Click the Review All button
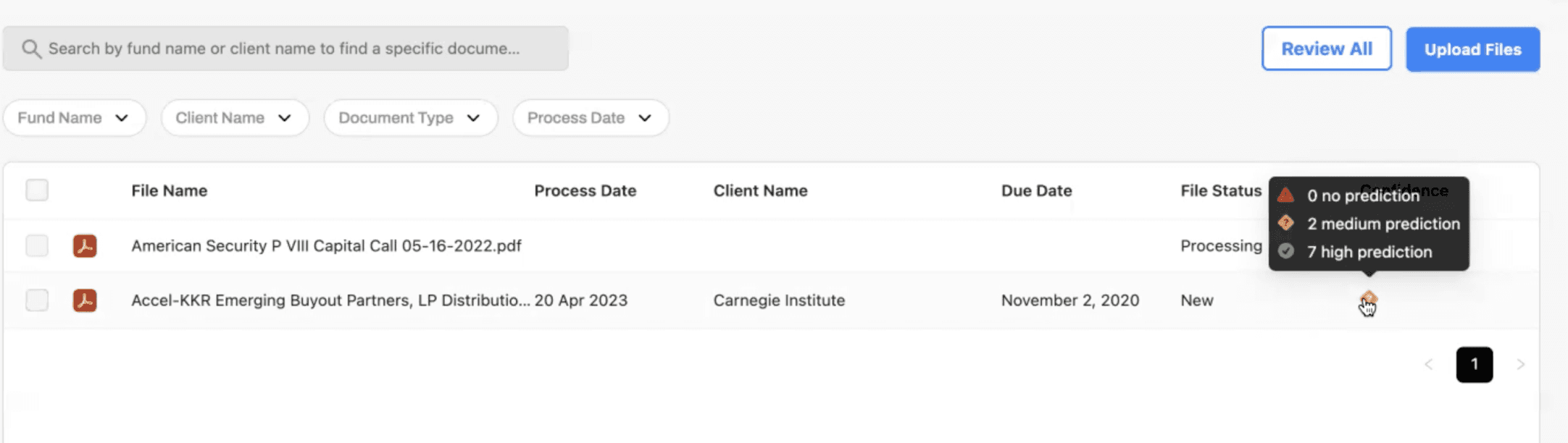The image size is (1568, 443). [1327, 48]
